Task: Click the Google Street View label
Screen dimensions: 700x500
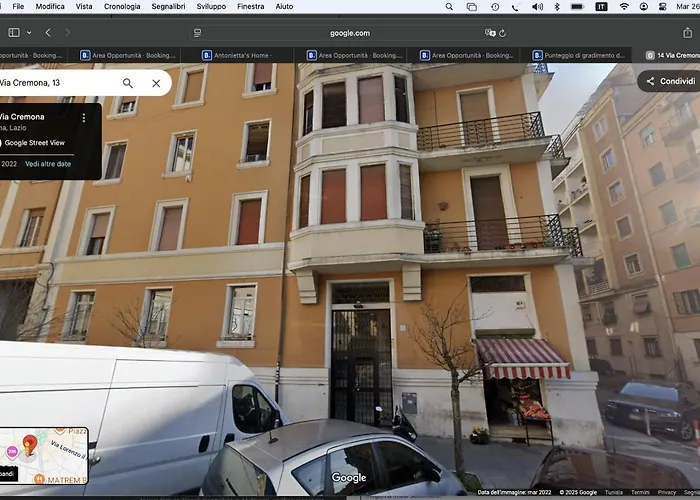Action: (35, 143)
